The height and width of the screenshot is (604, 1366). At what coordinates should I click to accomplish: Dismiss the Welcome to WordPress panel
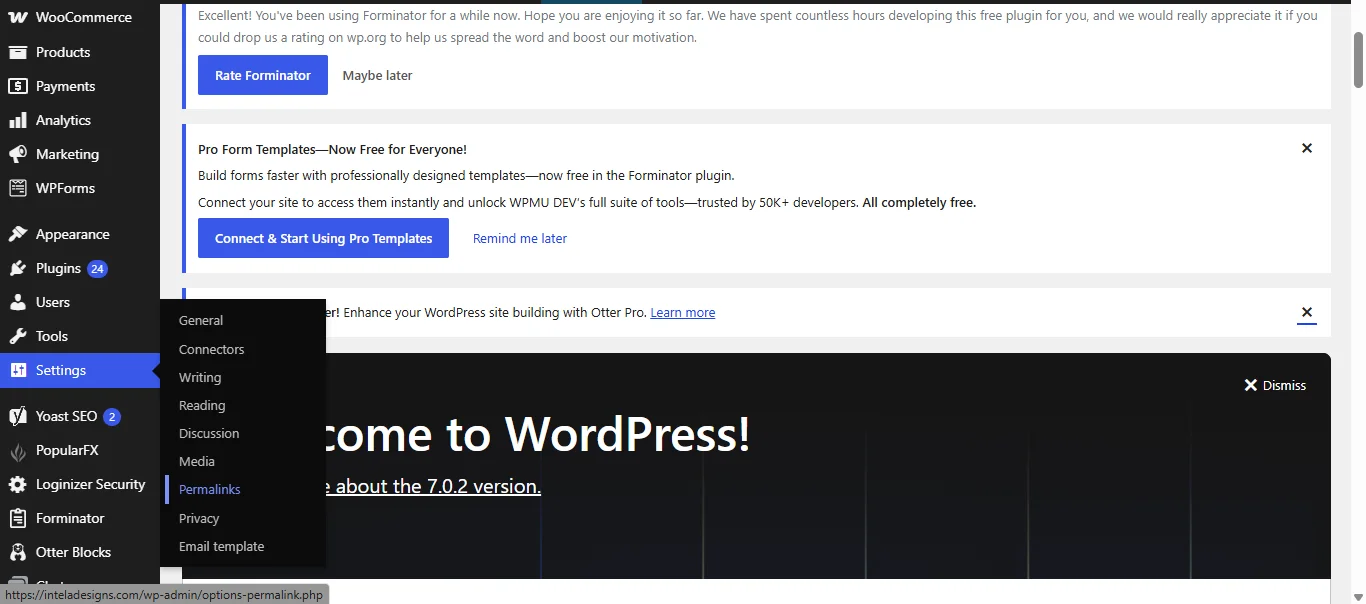point(1275,385)
